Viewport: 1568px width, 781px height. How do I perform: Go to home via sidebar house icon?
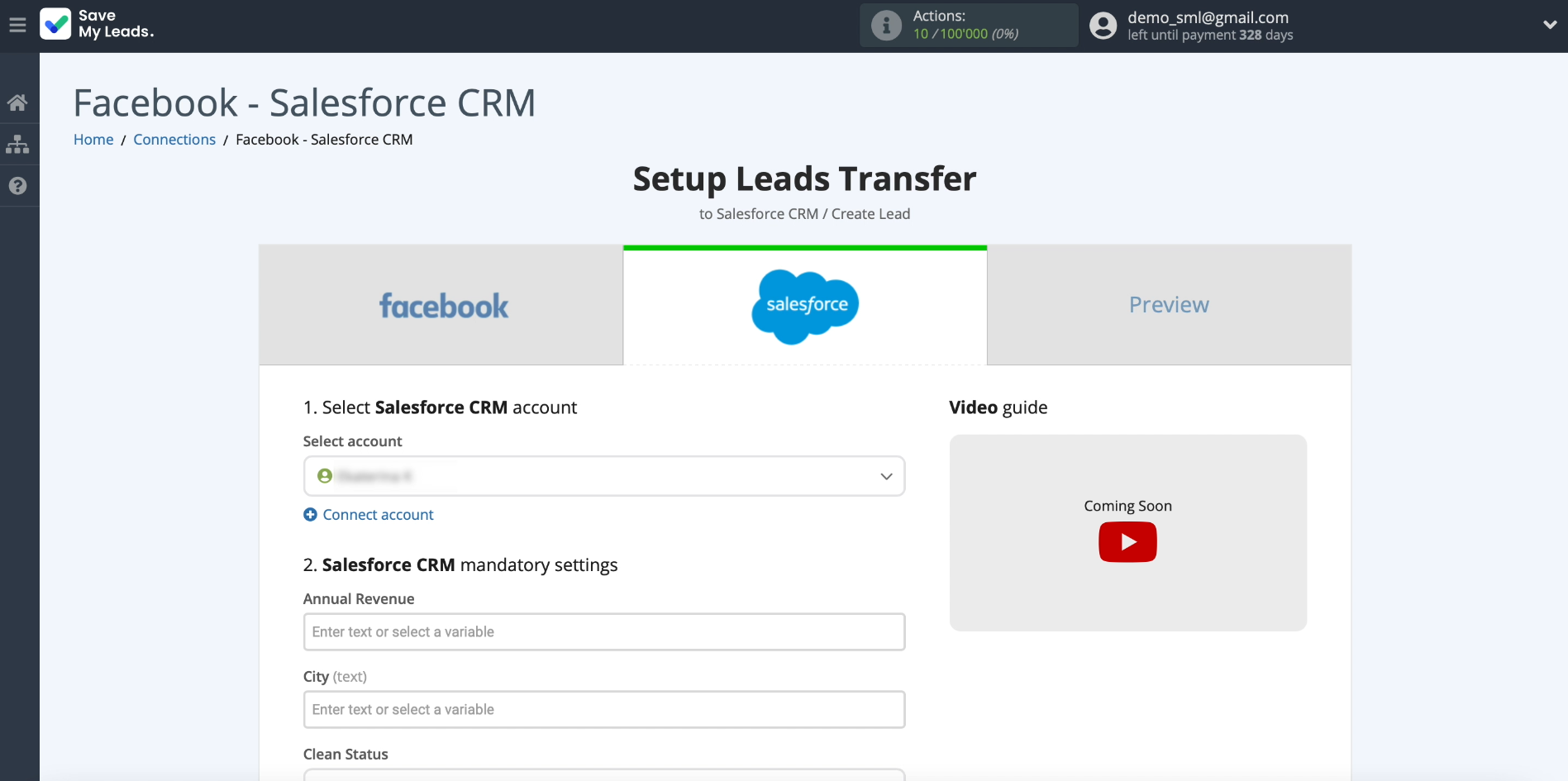[x=17, y=102]
